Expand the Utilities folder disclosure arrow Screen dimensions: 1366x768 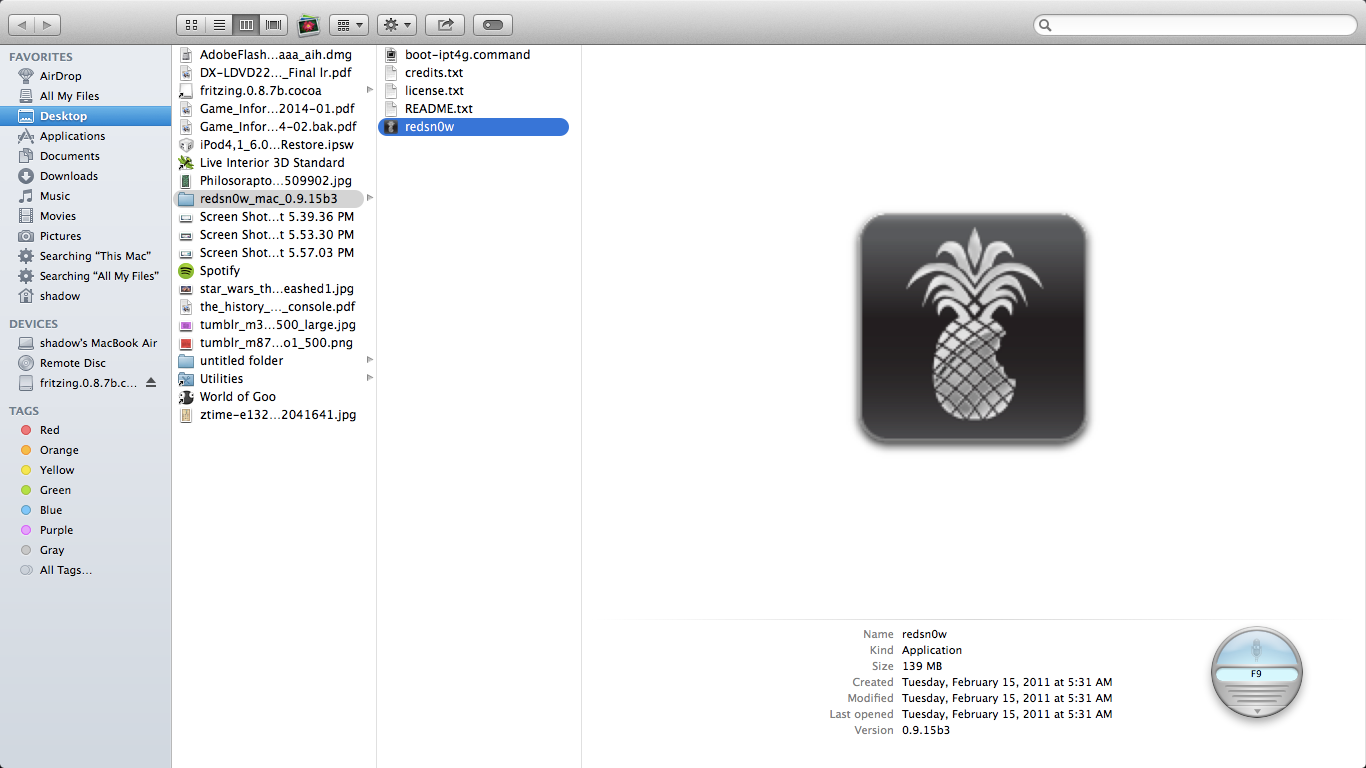pos(369,378)
